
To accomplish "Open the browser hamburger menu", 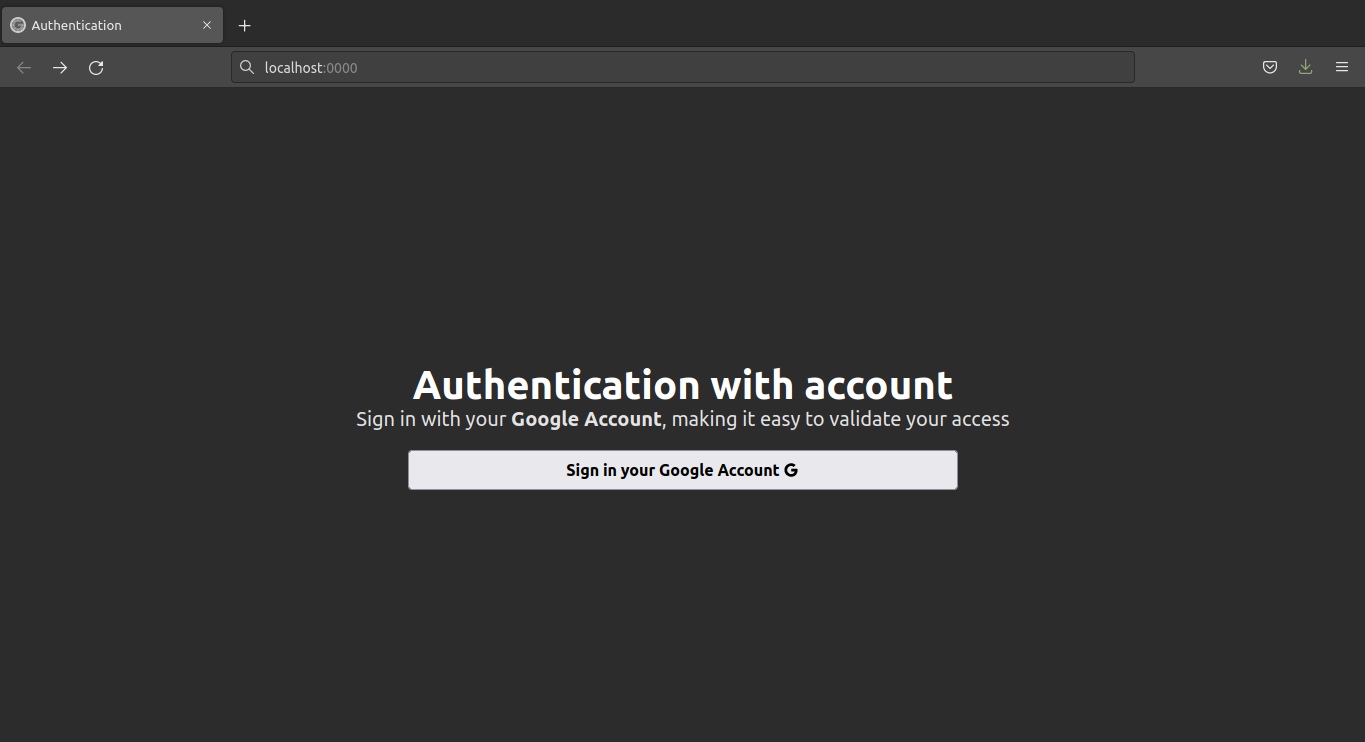I will pyautogui.click(x=1341, y=67).
